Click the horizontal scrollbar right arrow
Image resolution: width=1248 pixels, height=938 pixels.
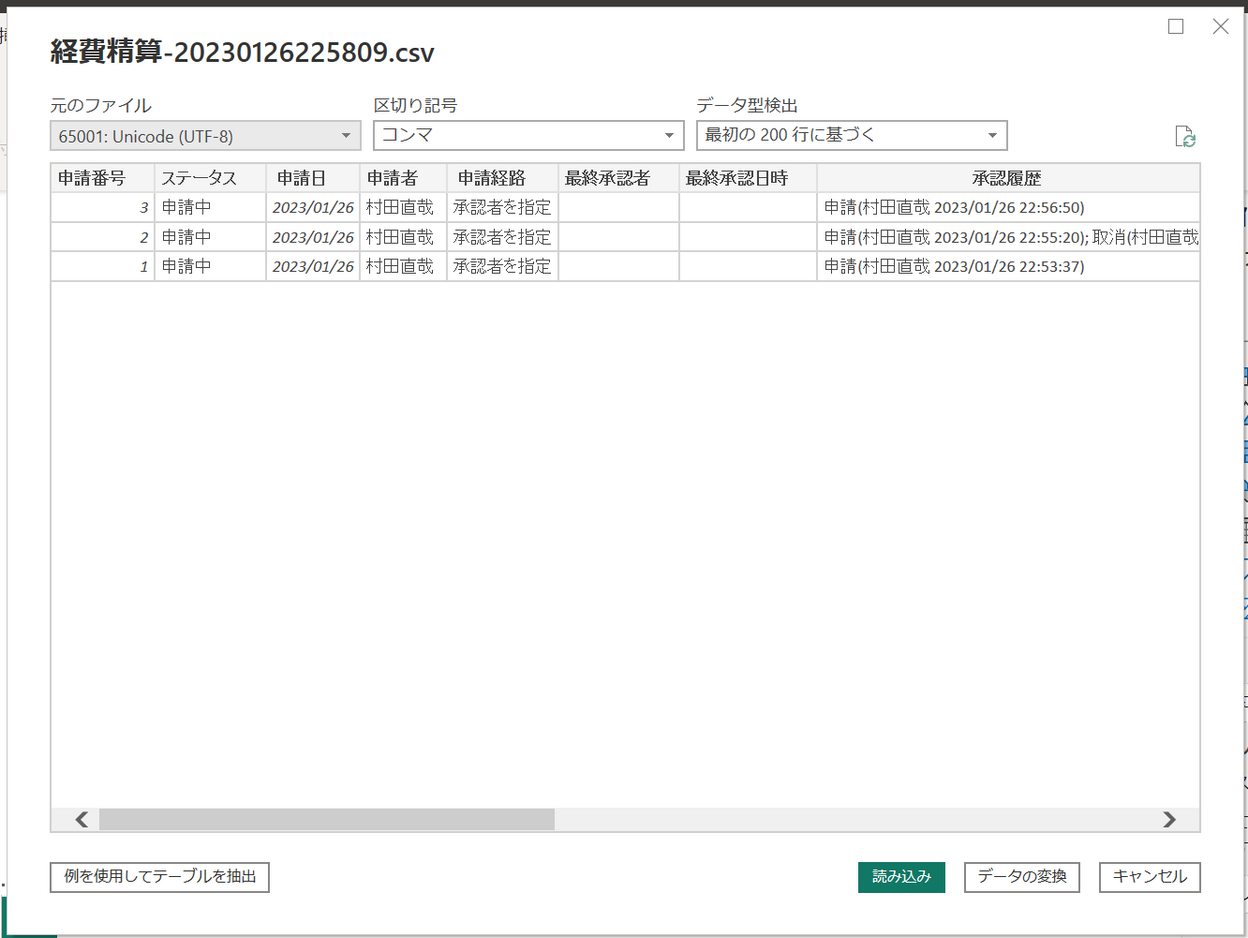click(1169, 820)
